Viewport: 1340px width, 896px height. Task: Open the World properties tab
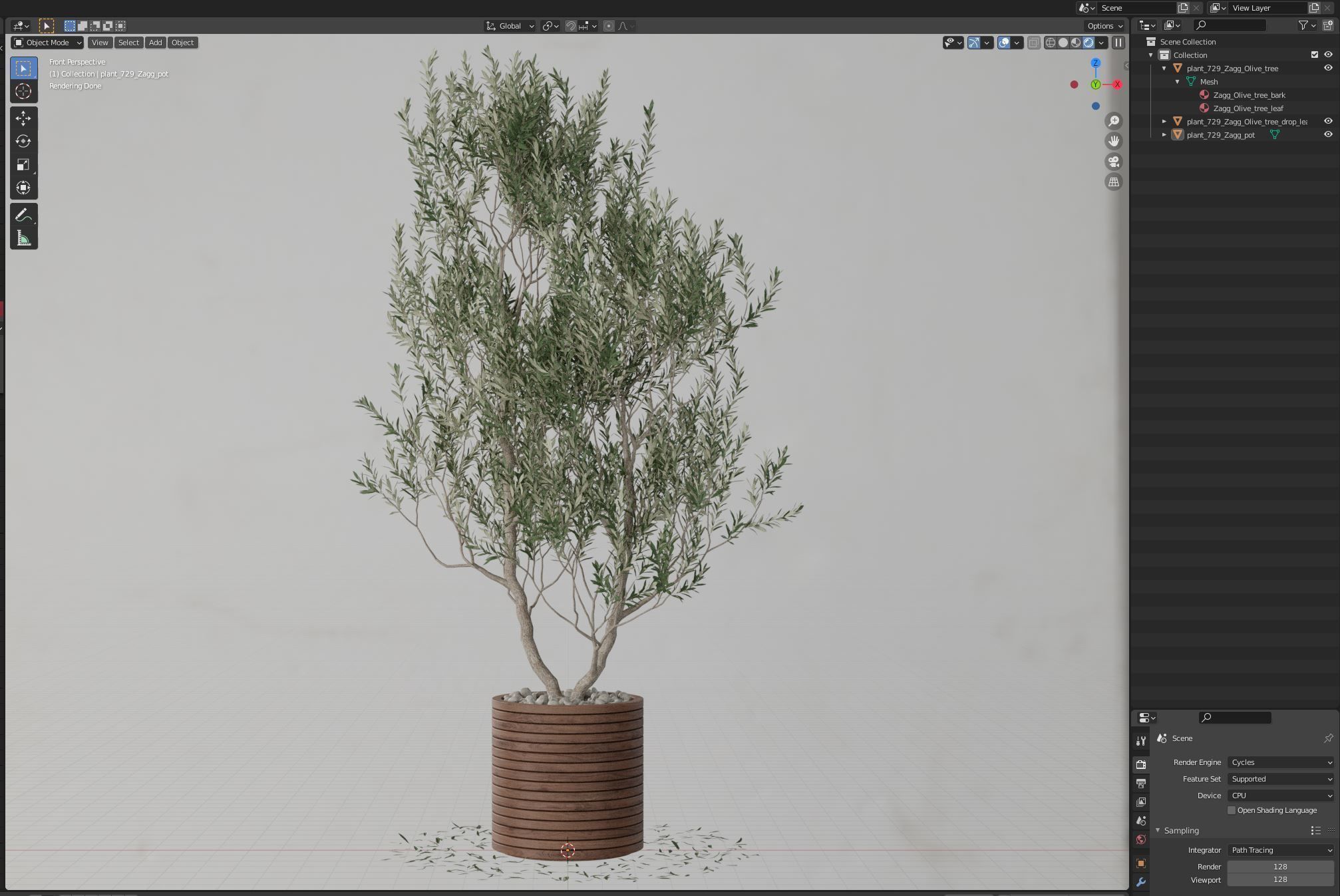(x=1141, y=839)
